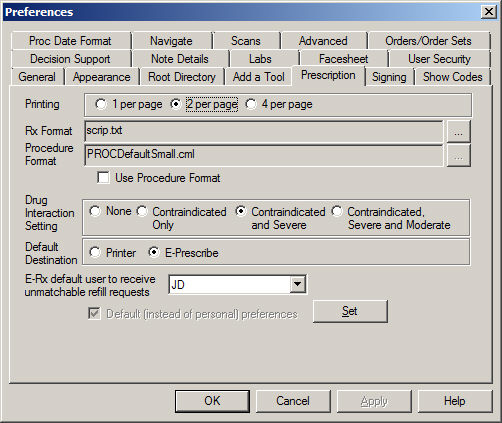Screen dimensions: 502x423
Task: Click the Set button
Action: click(x=350, y=311)
